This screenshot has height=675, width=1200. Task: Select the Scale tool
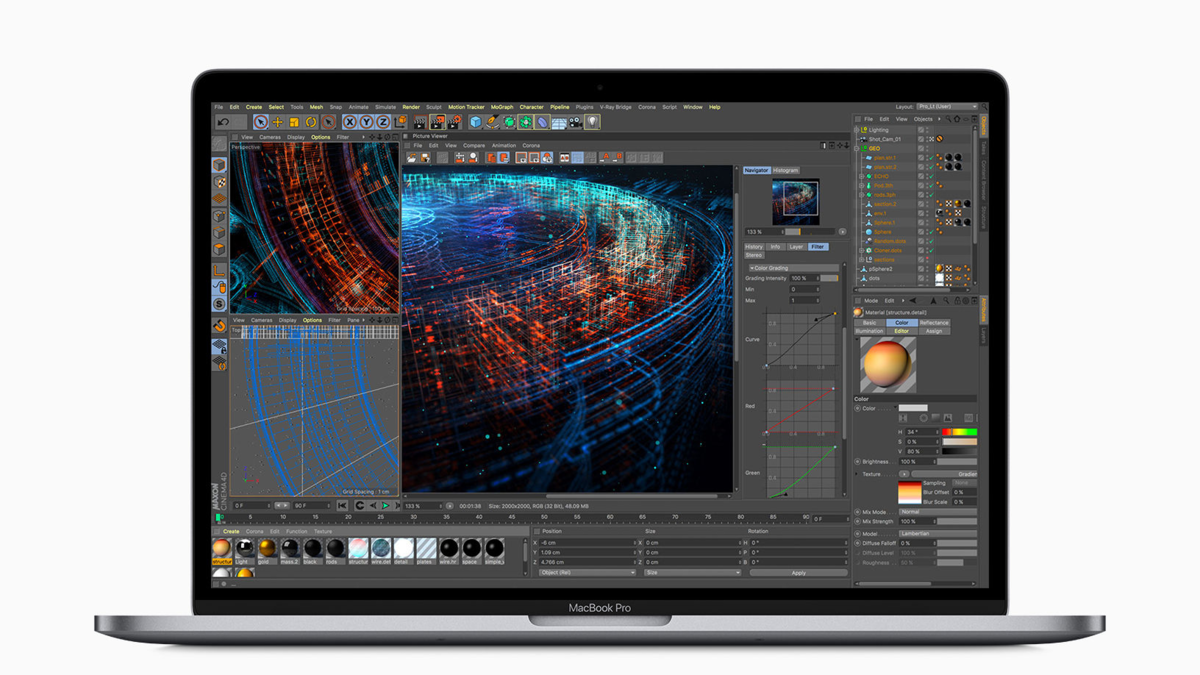coord(294,122)
